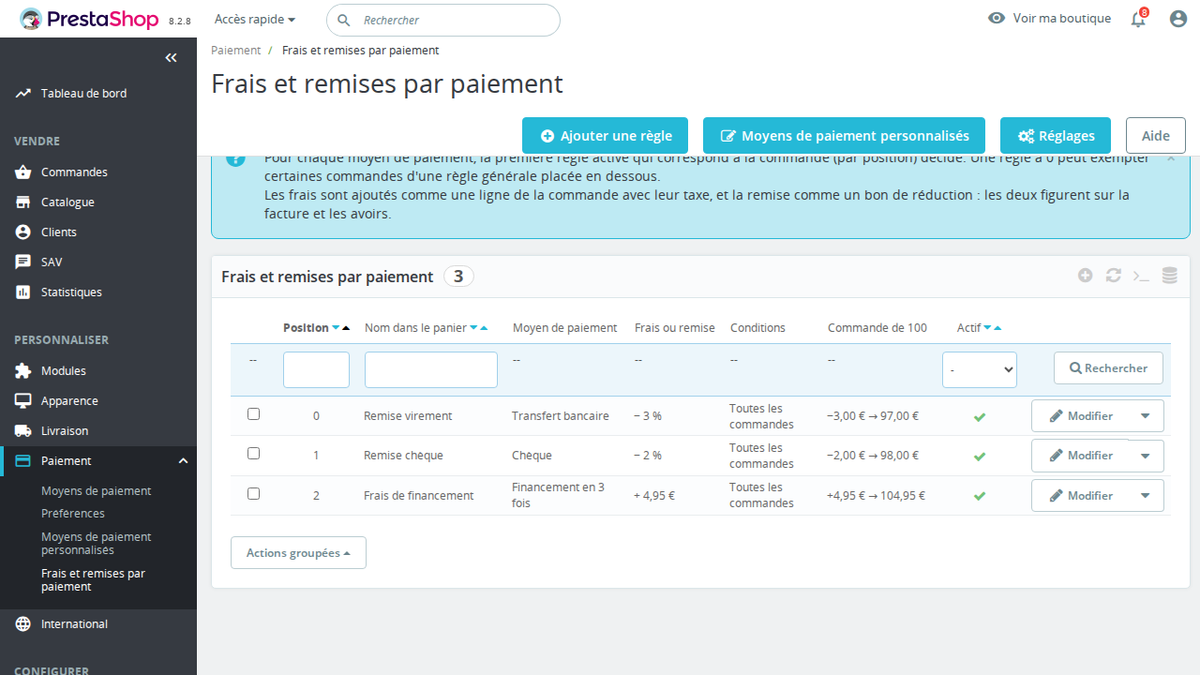
Task: Toggle active checkmark for Remise virement
Action: (979, 416)
